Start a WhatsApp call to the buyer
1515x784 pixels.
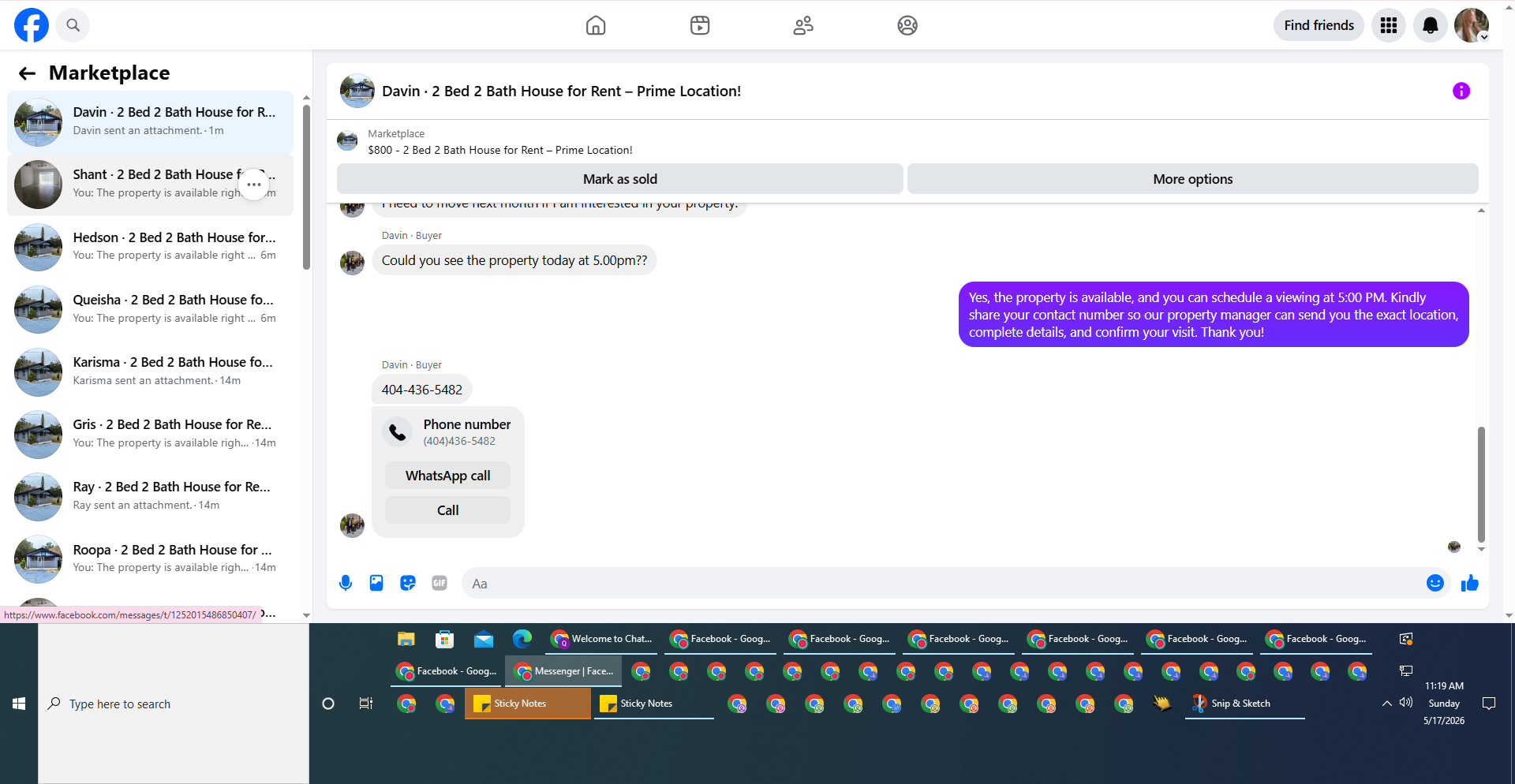[x=447, y=476]
